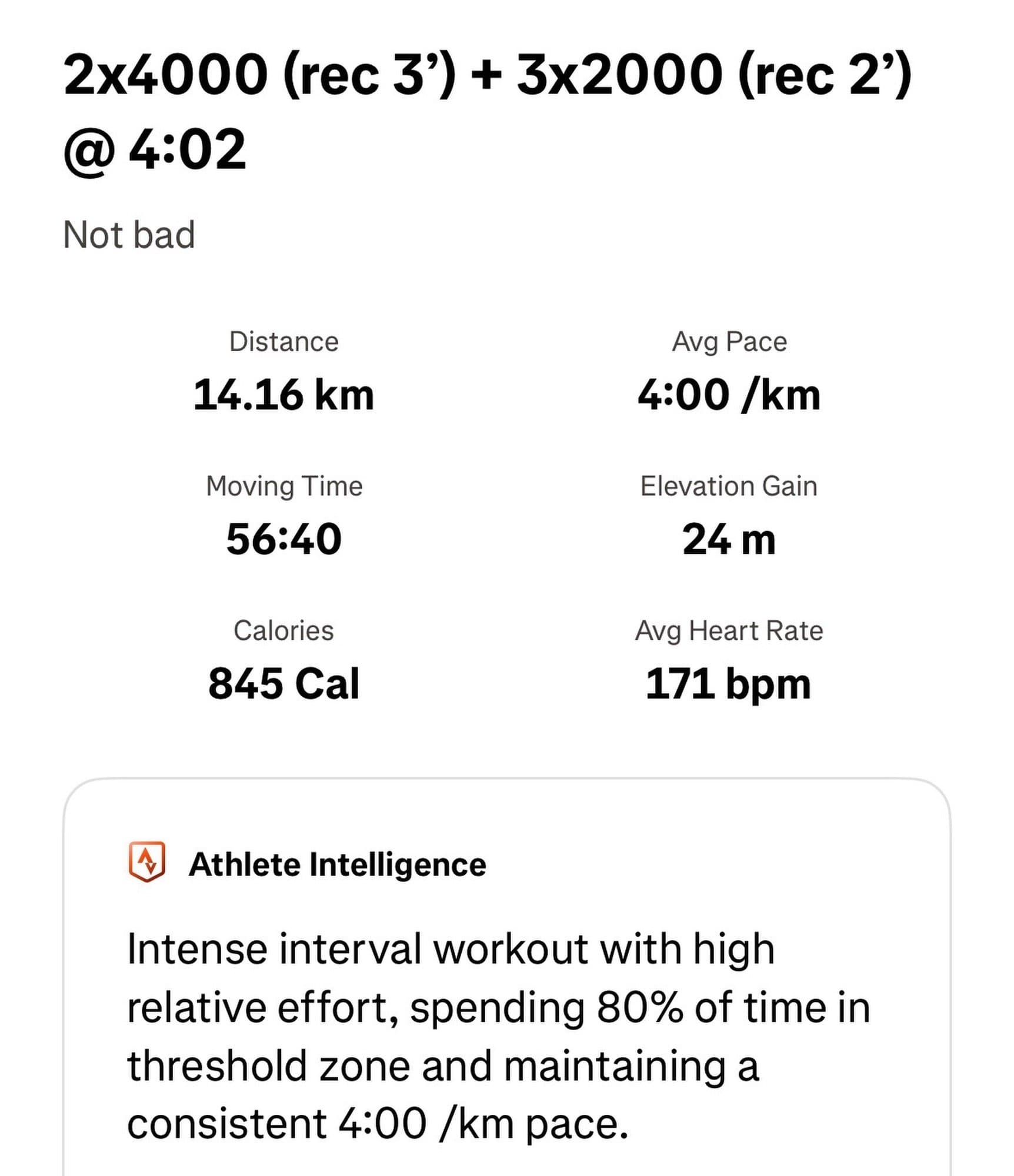Click the Moving Time label
Screen dimensions: 1014x1176
tap(283, 486)
